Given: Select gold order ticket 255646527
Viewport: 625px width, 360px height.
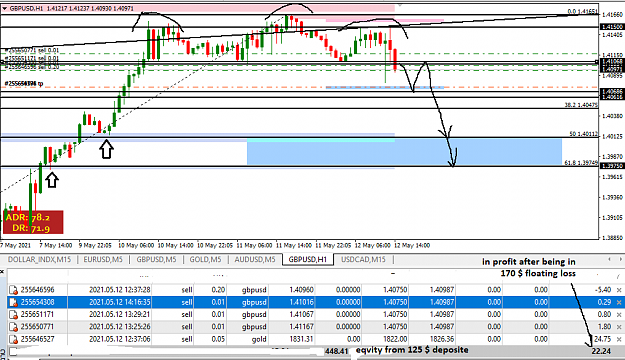Looking at the screenshot, I should coord(37,339).
